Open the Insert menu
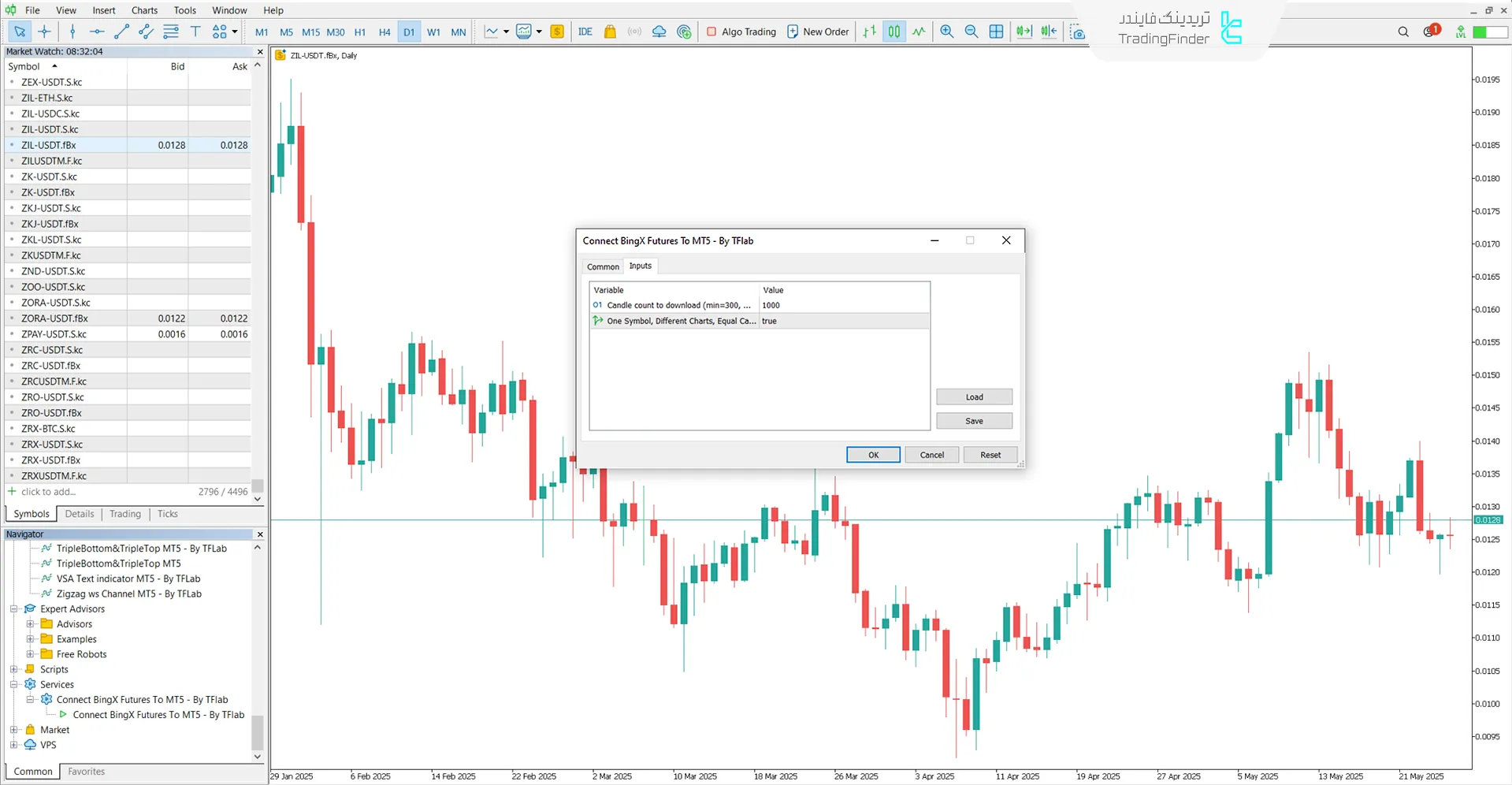Image resolution: width=1512 pixels, height=785 pixels. (104, 10)
